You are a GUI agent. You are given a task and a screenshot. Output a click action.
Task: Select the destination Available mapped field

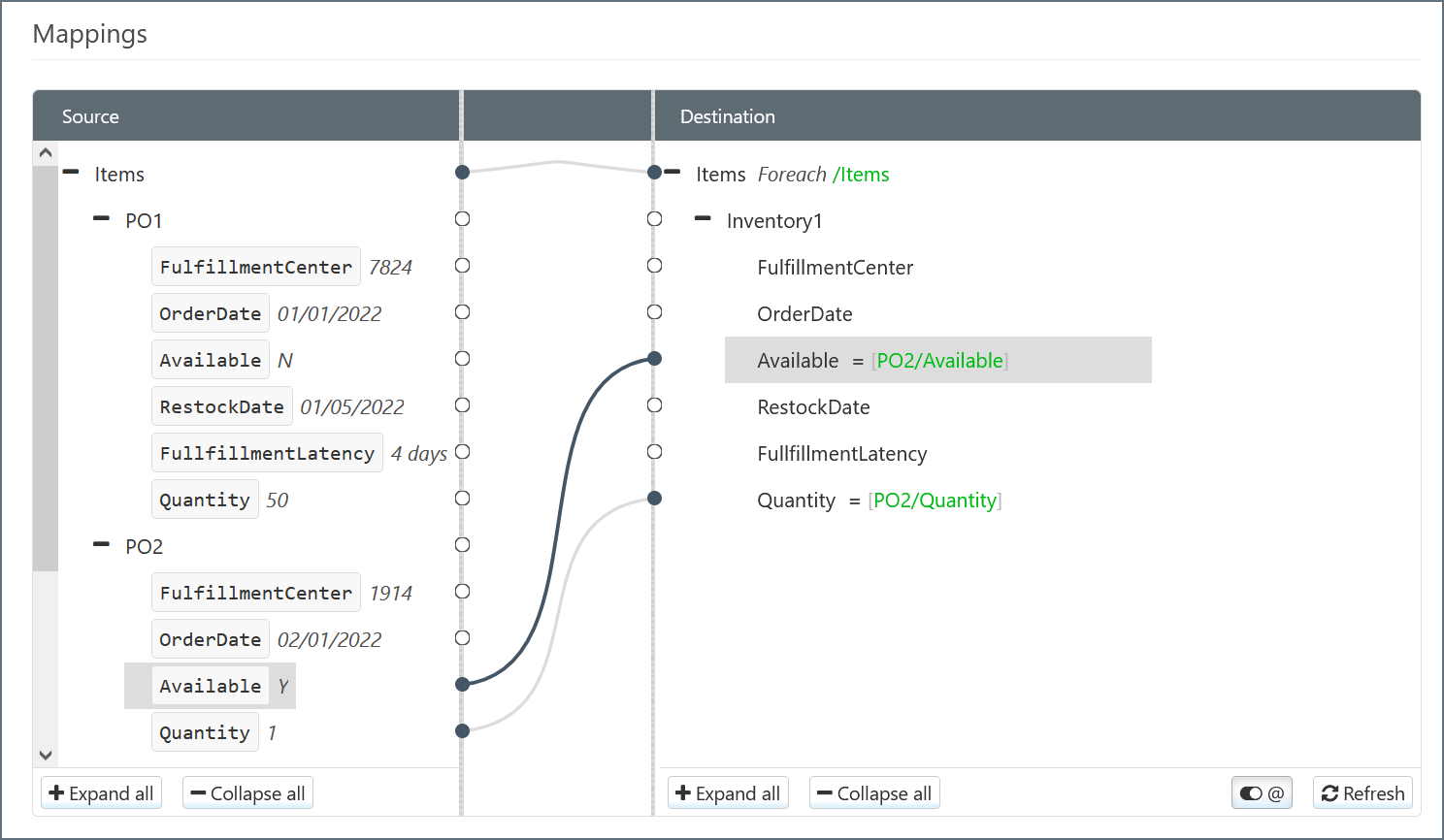click(798, 361)
